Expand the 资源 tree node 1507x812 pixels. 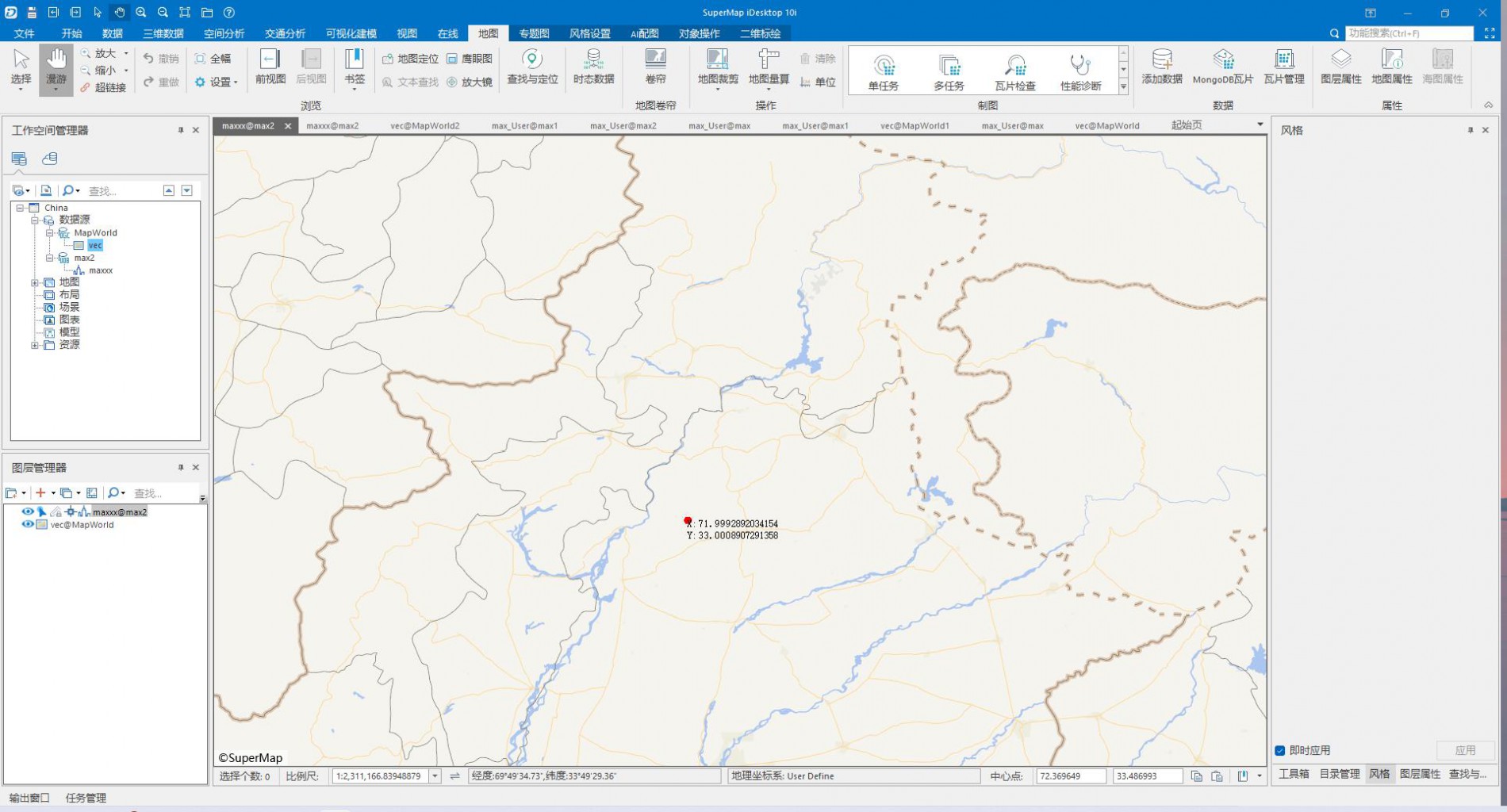click(34, 345)
